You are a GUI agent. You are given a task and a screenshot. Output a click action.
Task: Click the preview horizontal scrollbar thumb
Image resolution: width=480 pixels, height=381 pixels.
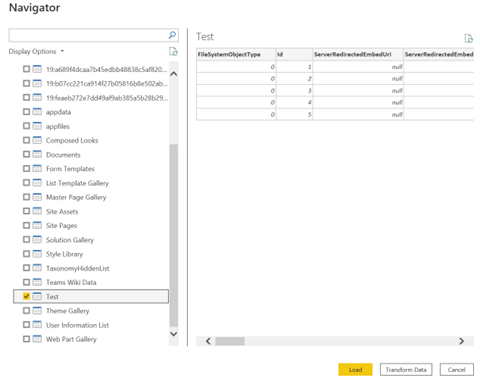230,341
